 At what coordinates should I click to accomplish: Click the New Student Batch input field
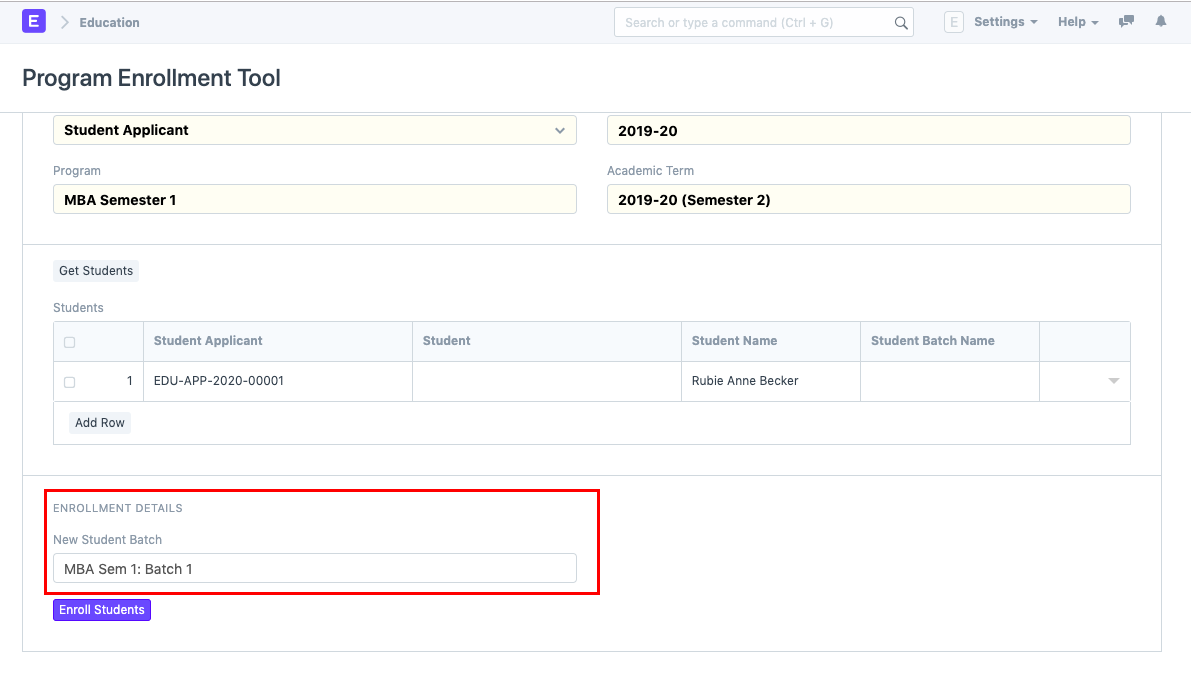(315, 567)
